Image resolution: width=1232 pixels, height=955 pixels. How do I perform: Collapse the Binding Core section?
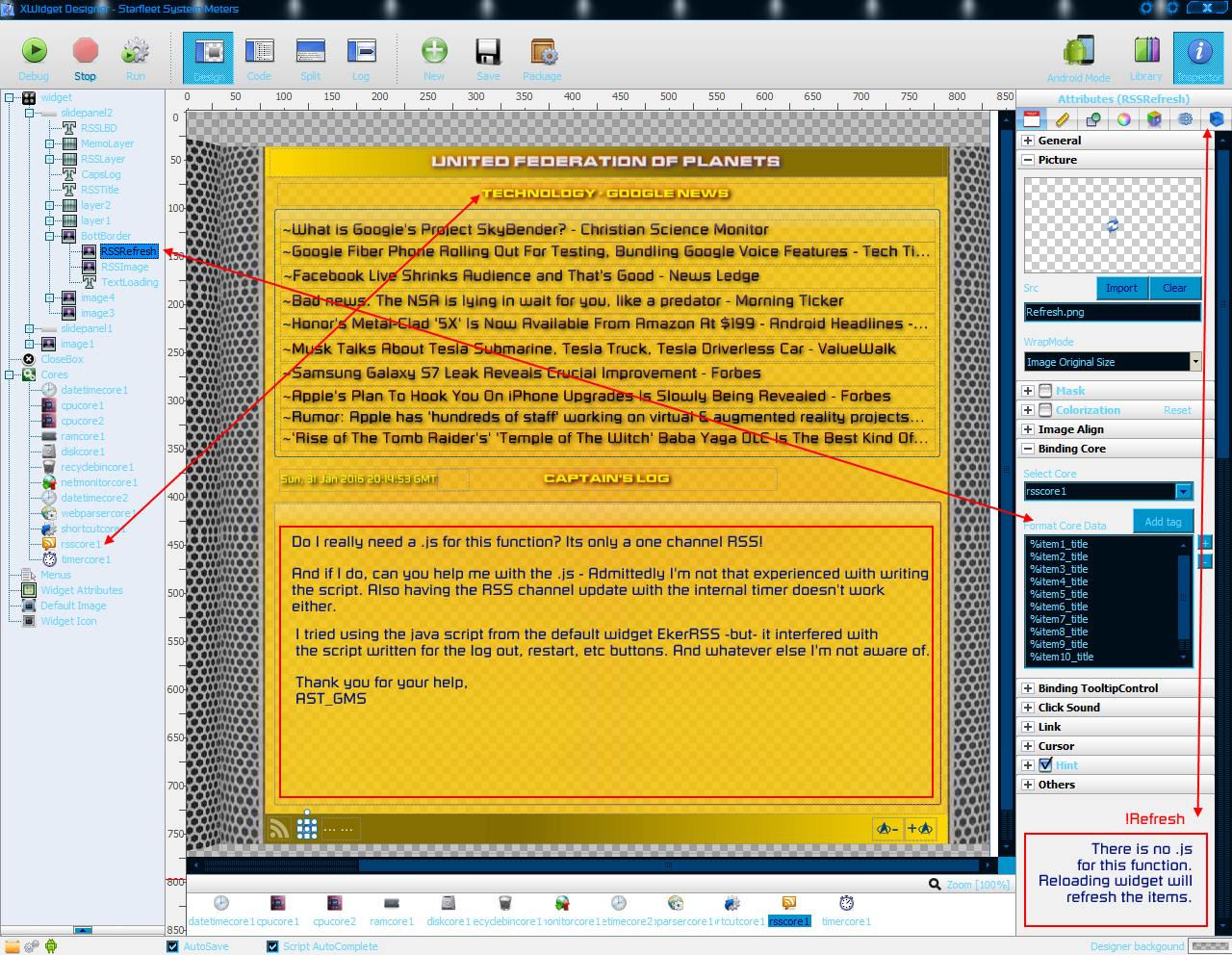point(1028,449)
